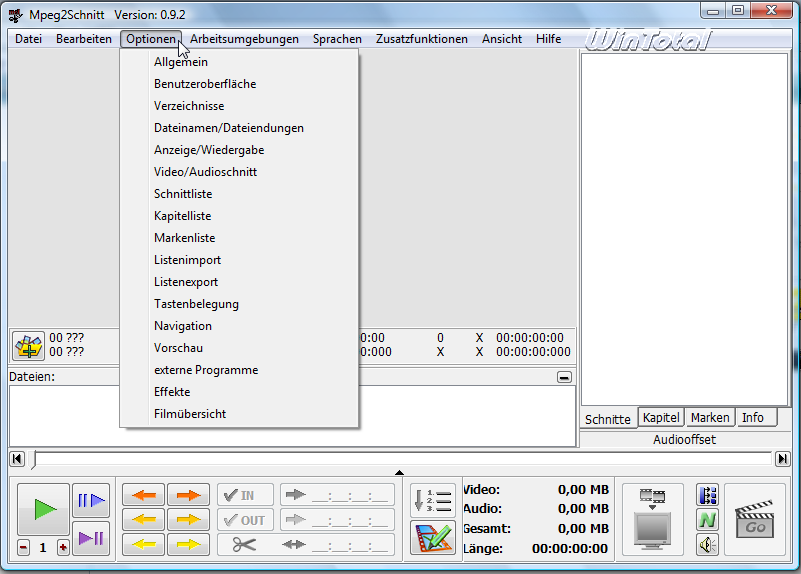
Task: Click the Audiooffset label bar
Action: pos(685,439)
